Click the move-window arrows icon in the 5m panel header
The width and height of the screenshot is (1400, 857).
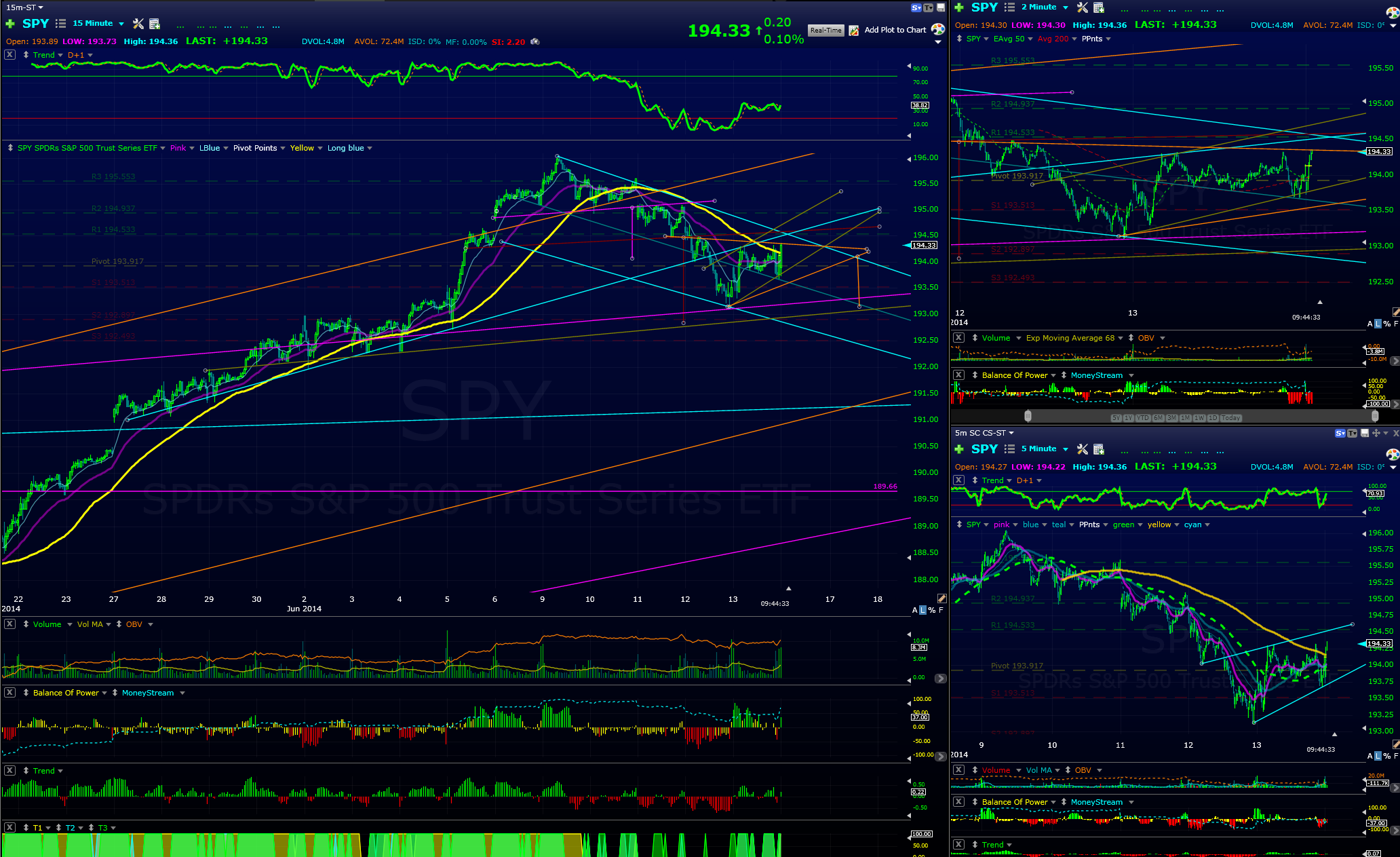(x=1376, y=433)
